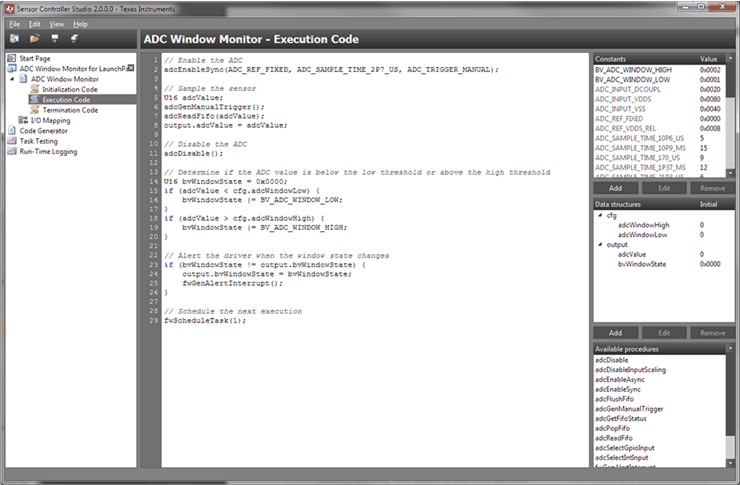Screen dimensions: 740x485
Task: Click the Save Project toolbar icon
Action: coord(55,39)
